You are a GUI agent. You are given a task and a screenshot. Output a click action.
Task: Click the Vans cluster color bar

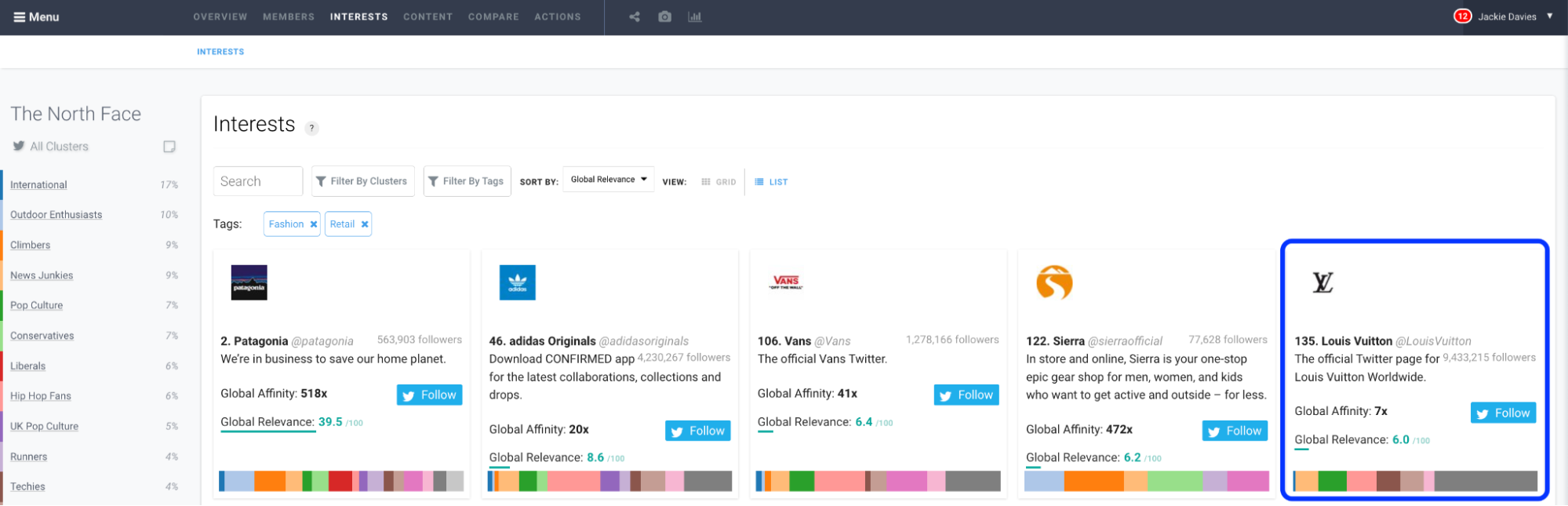[878, 481]
